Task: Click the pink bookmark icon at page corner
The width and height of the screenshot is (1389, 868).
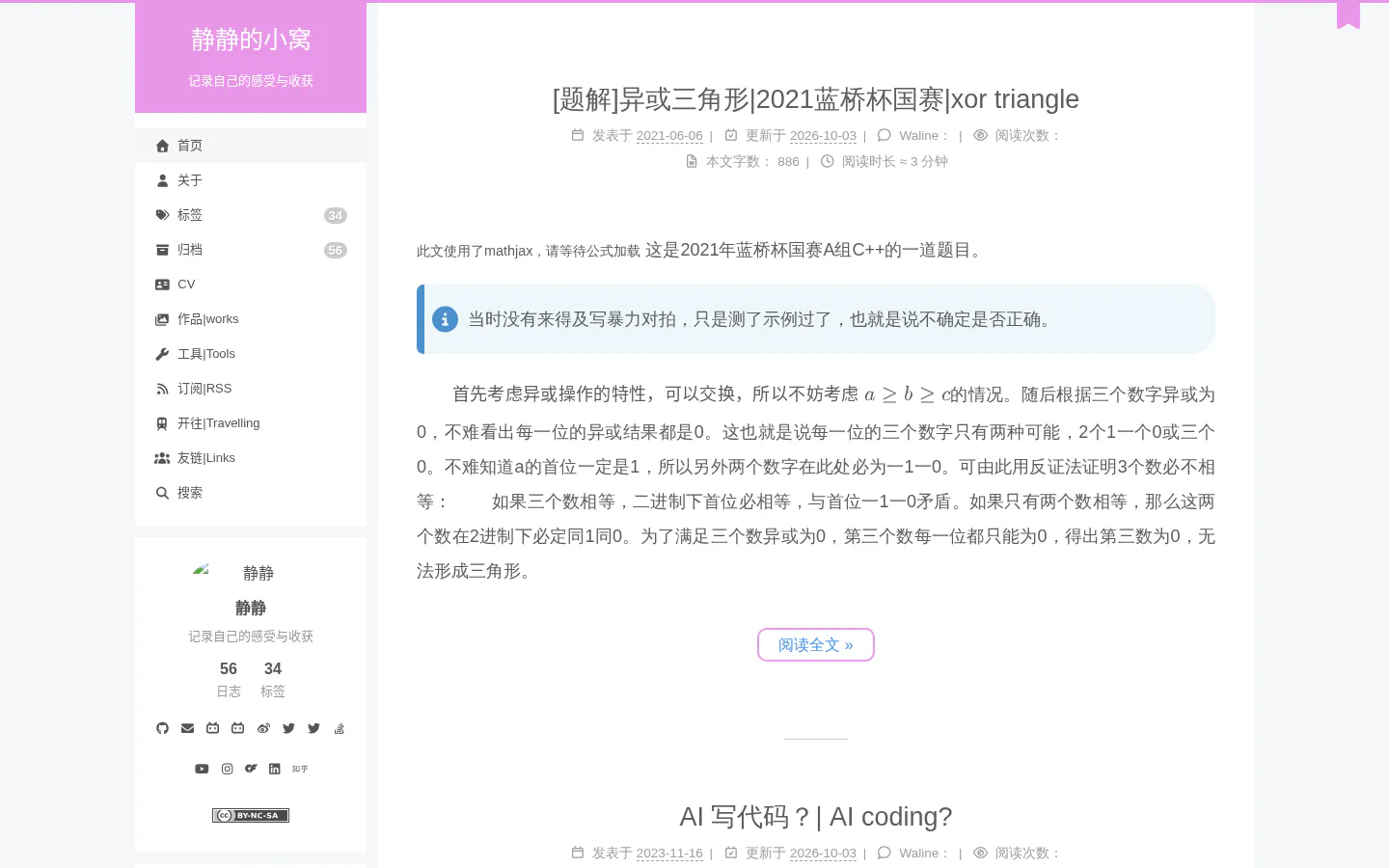Action: coord(1348,14)
